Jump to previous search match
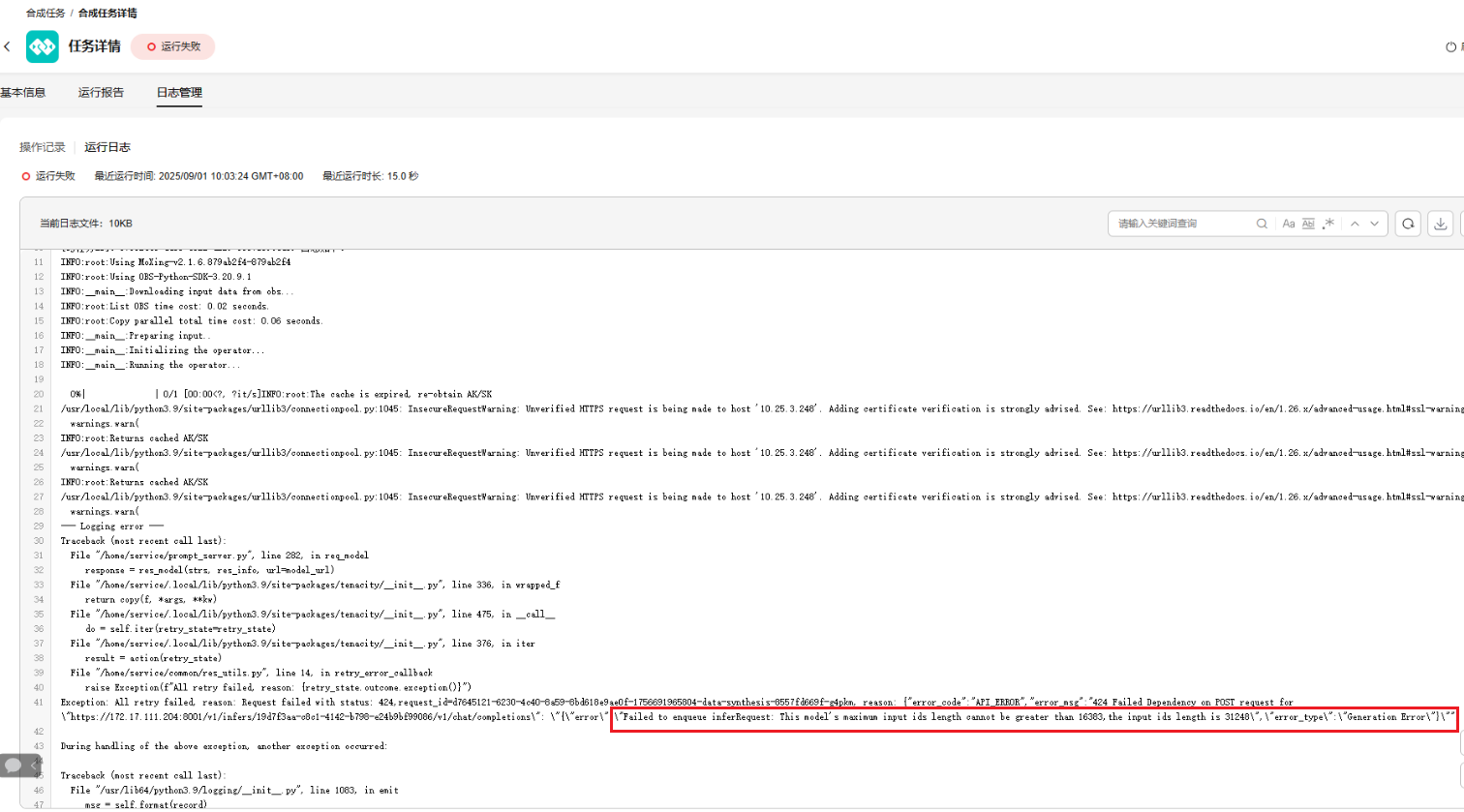The image size is (1464, 812). [x=1355, y=224]
